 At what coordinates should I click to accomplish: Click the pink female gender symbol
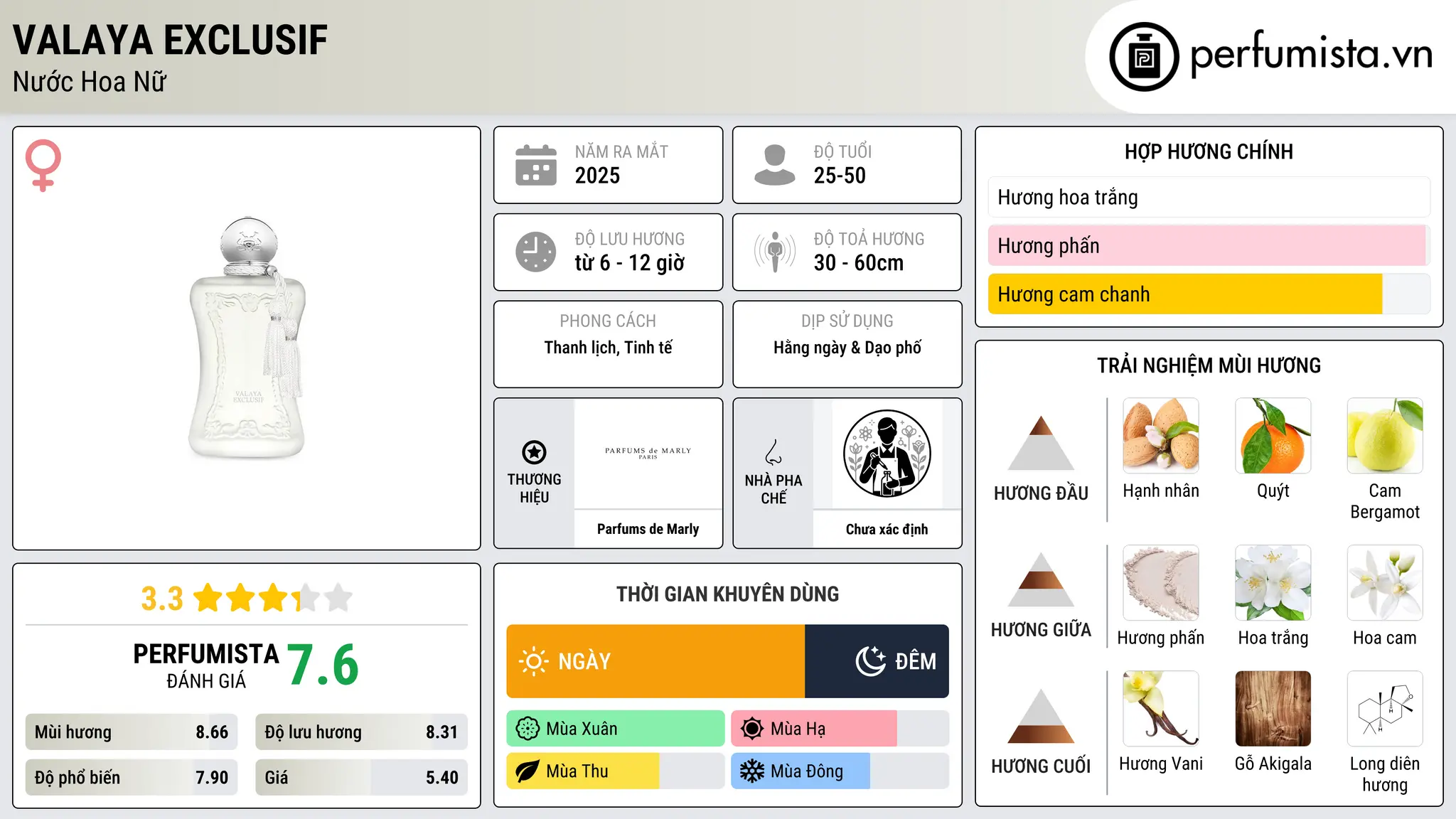(x=43, y=165)
